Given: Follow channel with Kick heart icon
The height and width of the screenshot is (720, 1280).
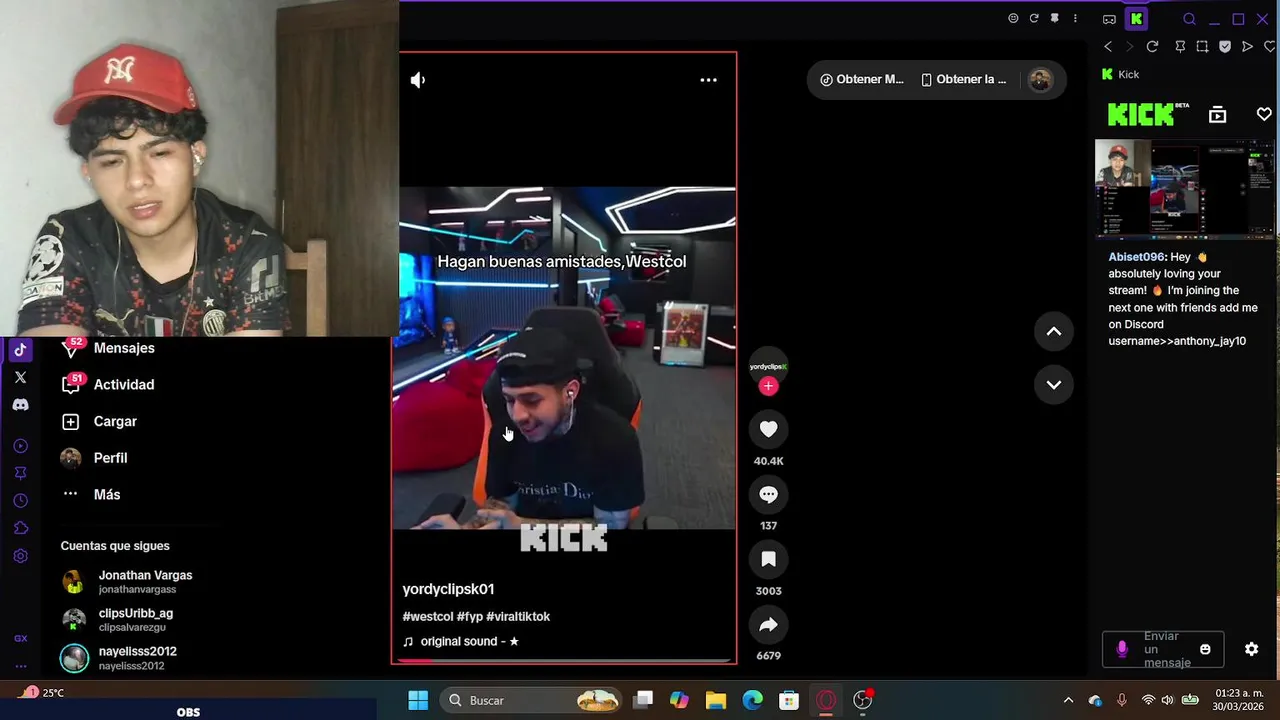Looking at the screenshot, I should pos(1264,115).
